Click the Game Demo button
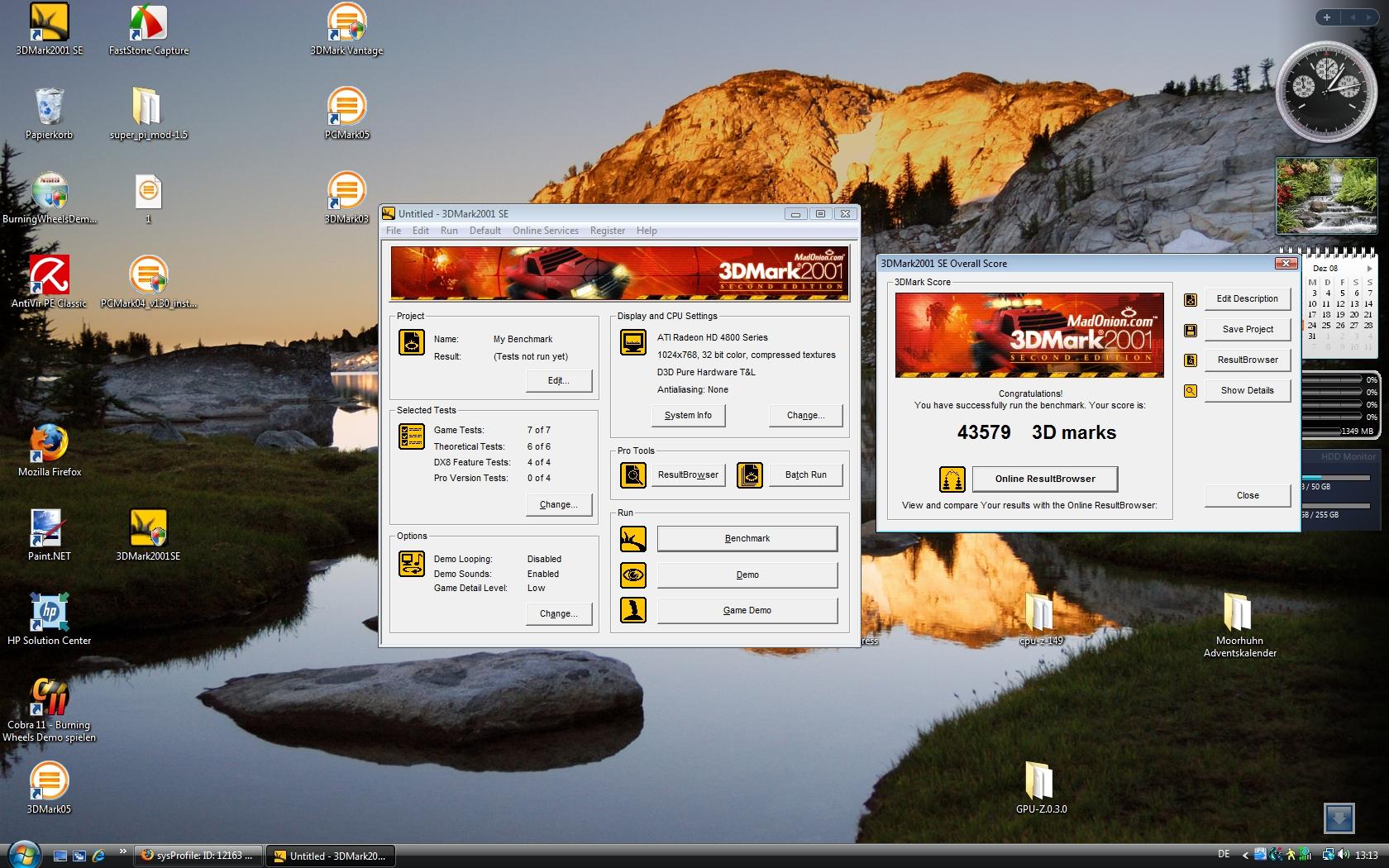 [747, 610]
